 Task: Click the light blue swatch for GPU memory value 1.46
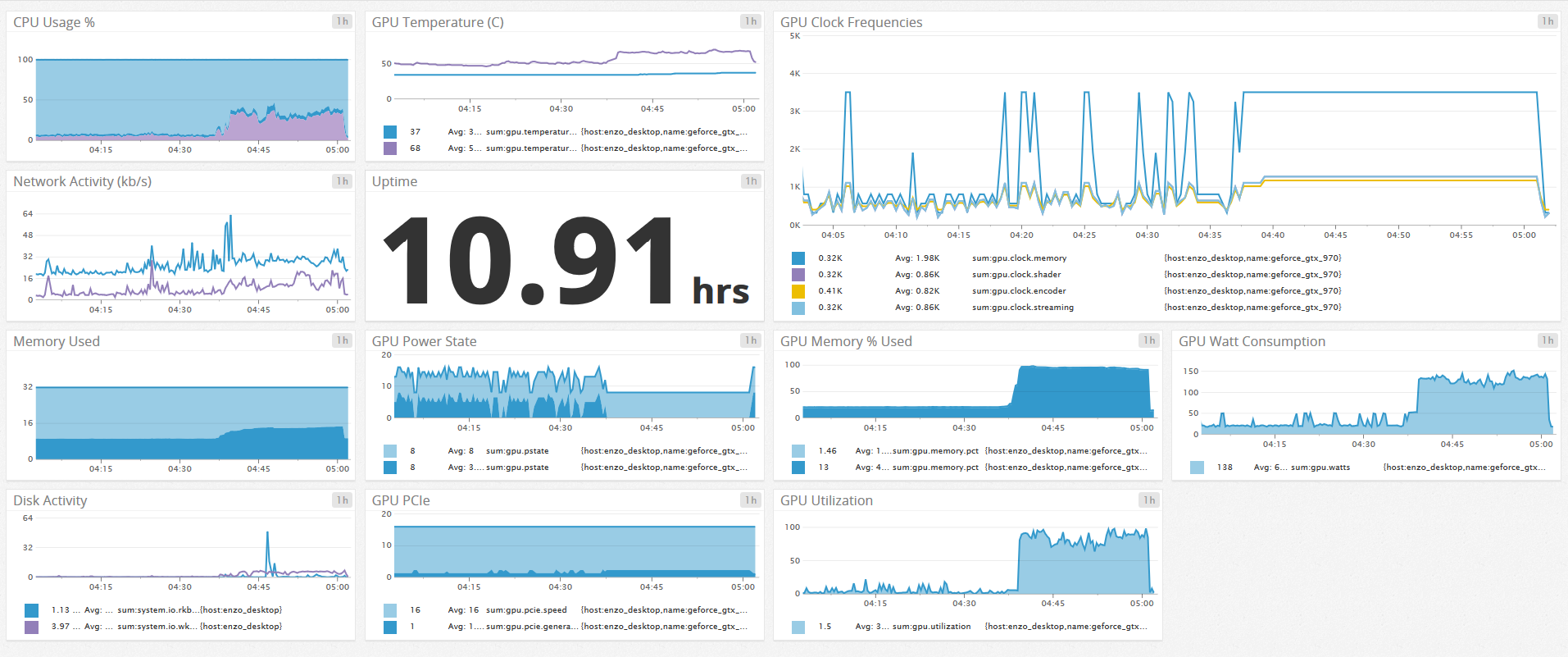(x=798, y=451)
